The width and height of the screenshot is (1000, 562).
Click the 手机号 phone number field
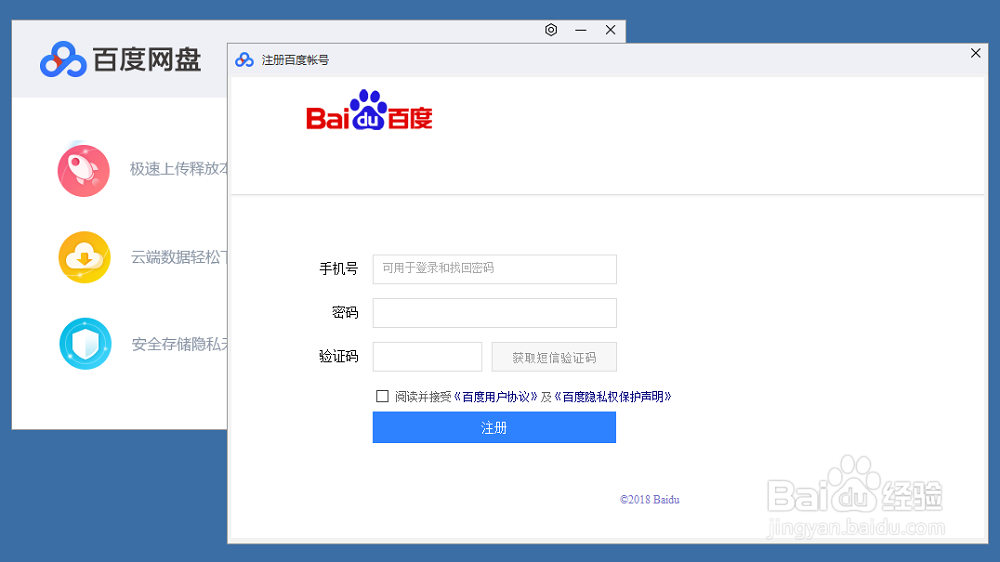pos(494,269)
